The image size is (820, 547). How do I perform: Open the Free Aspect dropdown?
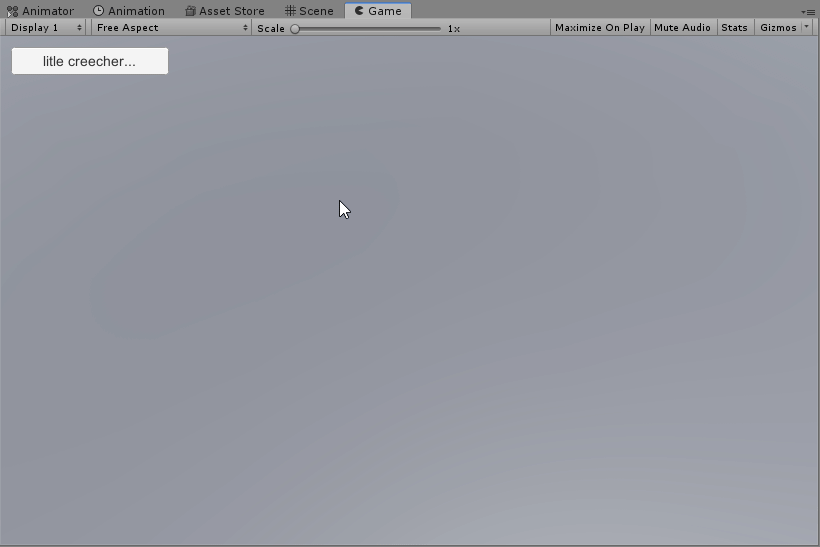coord(172,28)
